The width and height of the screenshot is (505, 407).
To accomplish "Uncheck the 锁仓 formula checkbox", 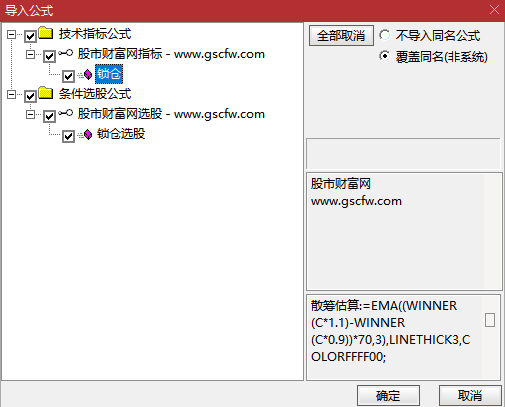I will 68,76.
